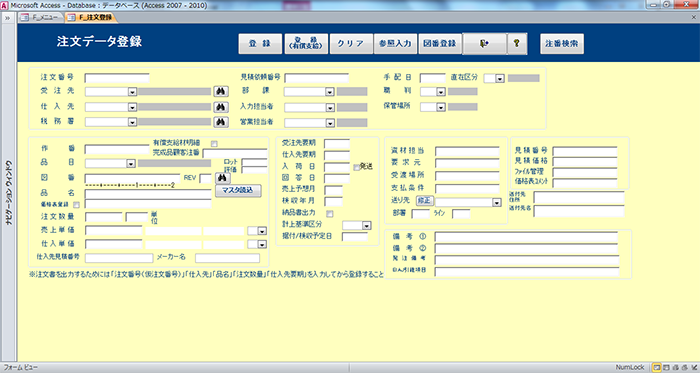Switch to the F_メニュー tab

tap(41, 17)
